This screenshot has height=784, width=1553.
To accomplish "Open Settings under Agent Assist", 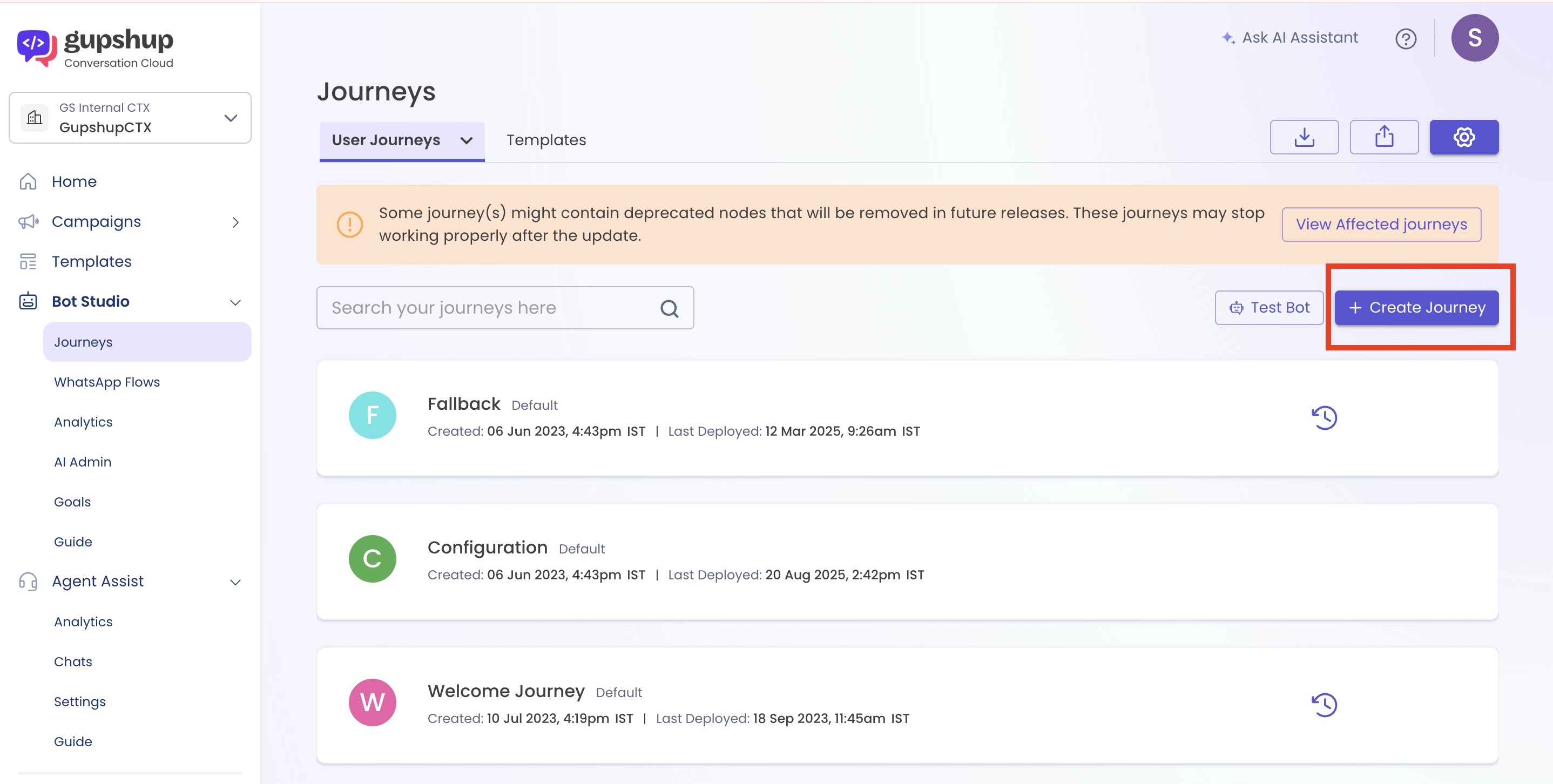I will click(79, 701).
